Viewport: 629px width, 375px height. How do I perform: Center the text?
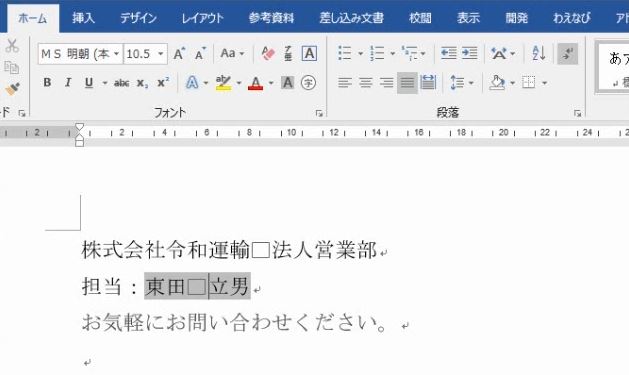coord(365,83)
